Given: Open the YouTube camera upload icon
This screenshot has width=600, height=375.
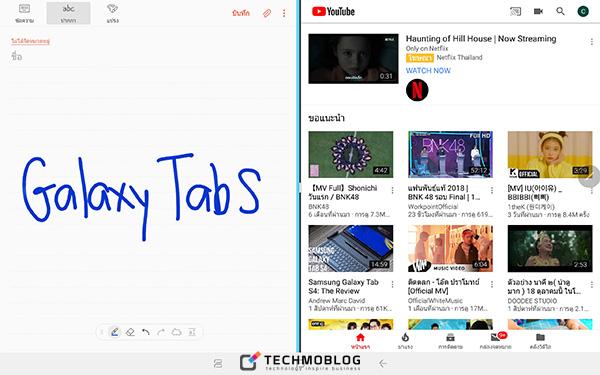Looking at the screenshot, I should [538, 11].
